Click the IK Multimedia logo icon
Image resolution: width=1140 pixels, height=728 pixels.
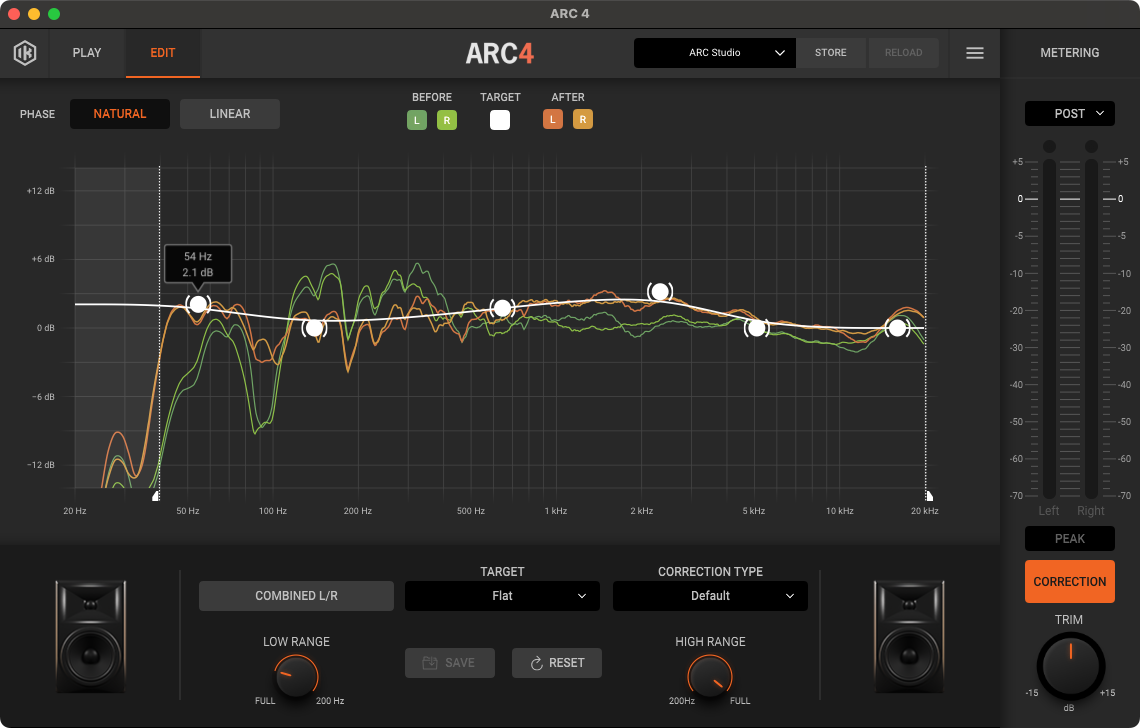pos(25,53)
